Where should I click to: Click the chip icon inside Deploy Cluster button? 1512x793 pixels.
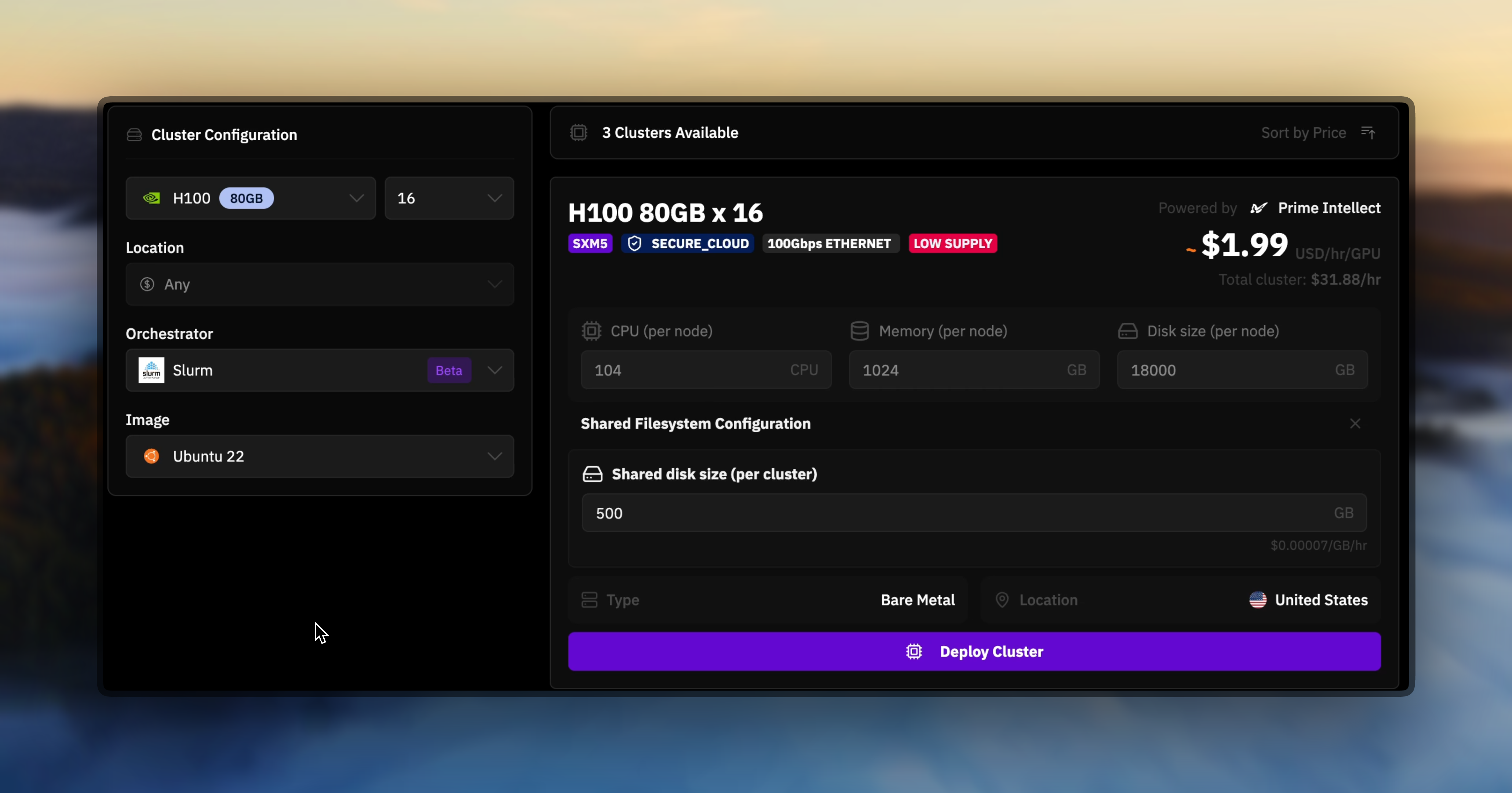click(914, 651)
